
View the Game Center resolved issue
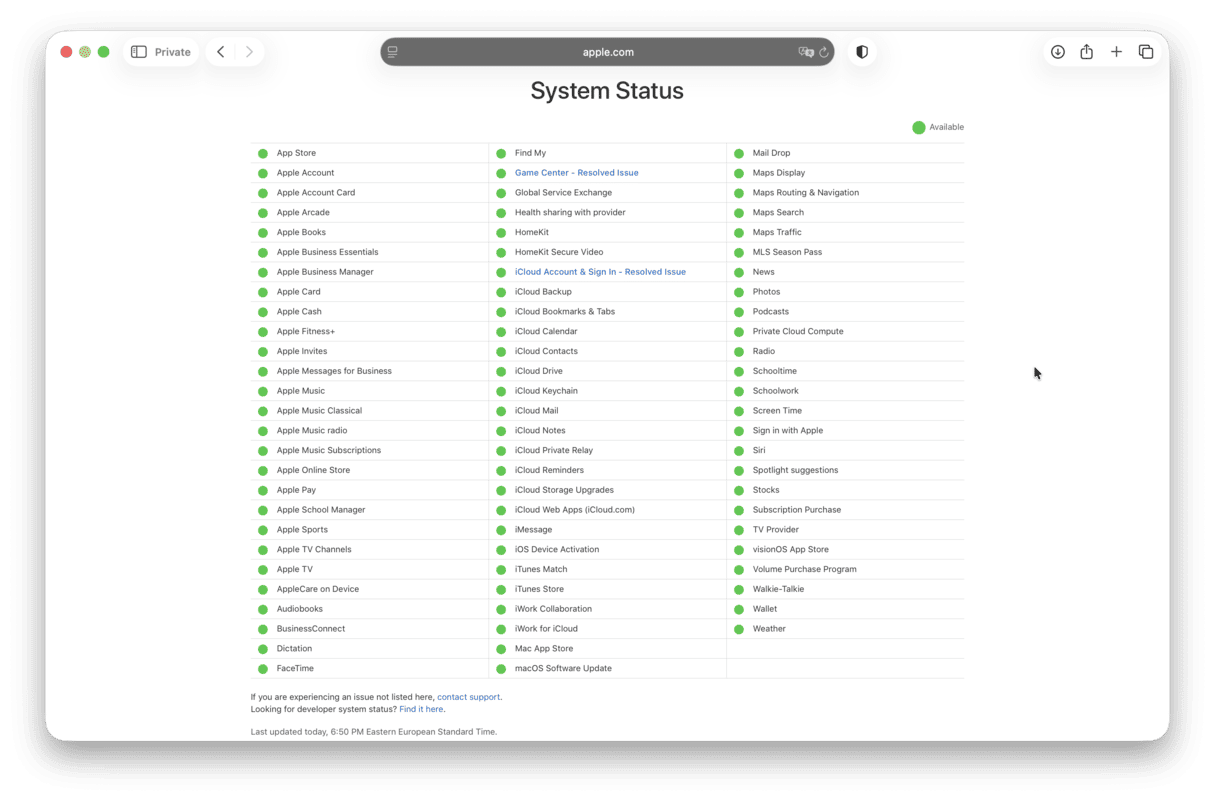[576, 172]
